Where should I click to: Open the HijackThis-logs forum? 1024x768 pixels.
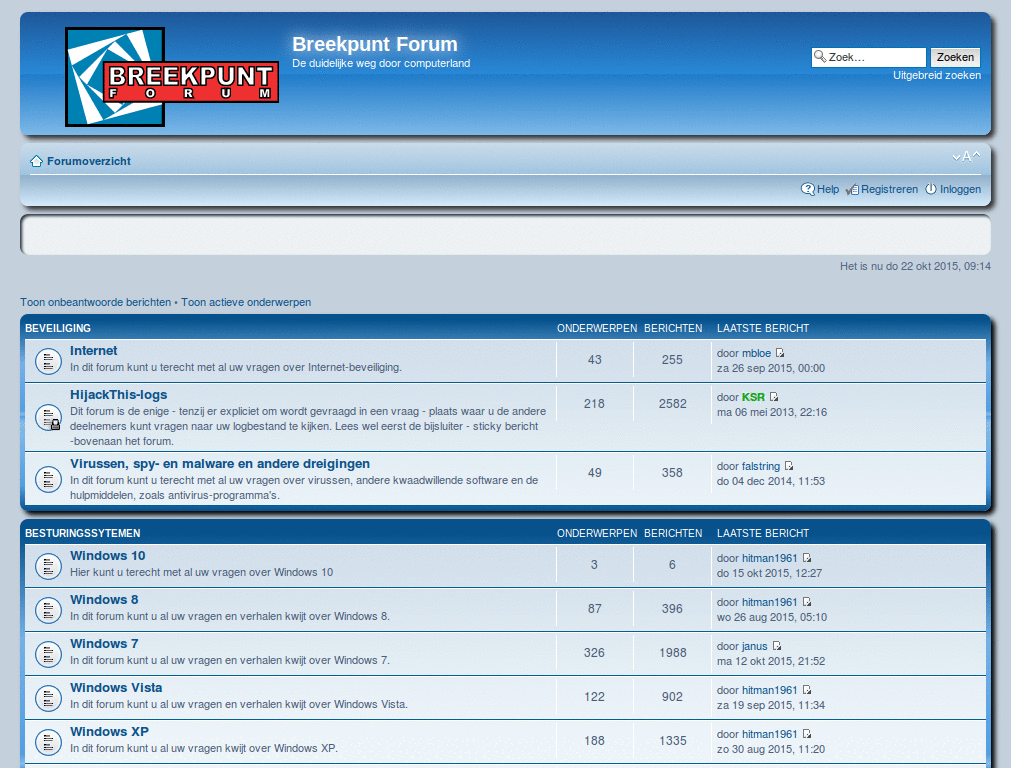(x=118, y=394)
